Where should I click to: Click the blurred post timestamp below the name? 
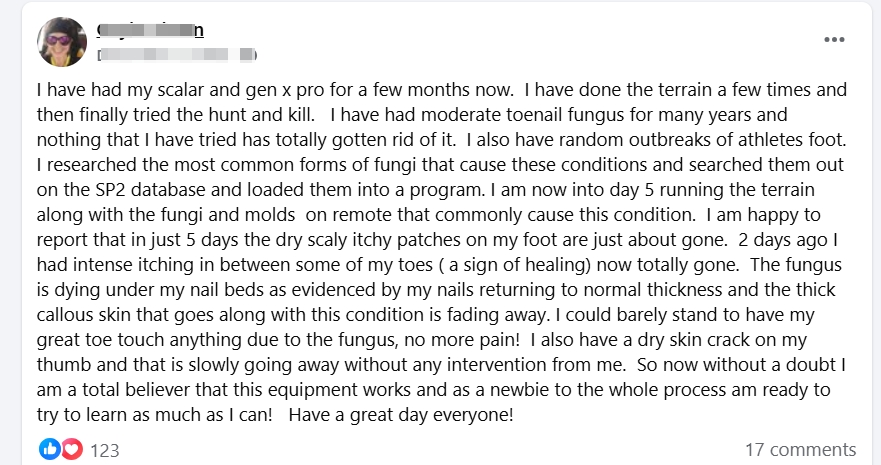(177, 54)
